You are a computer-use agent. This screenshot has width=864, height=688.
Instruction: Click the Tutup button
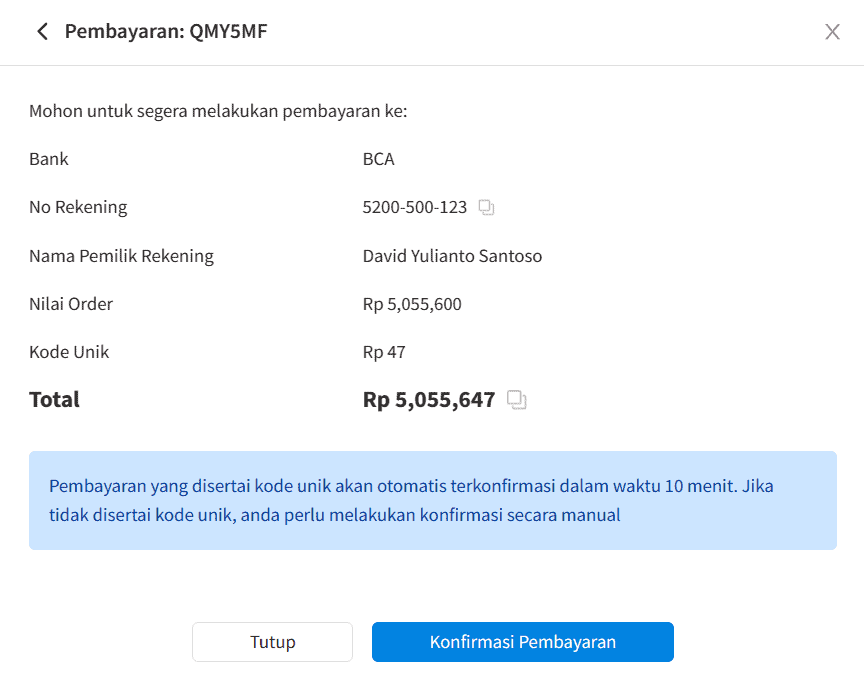pyautogui.click(x=272, y=642)
